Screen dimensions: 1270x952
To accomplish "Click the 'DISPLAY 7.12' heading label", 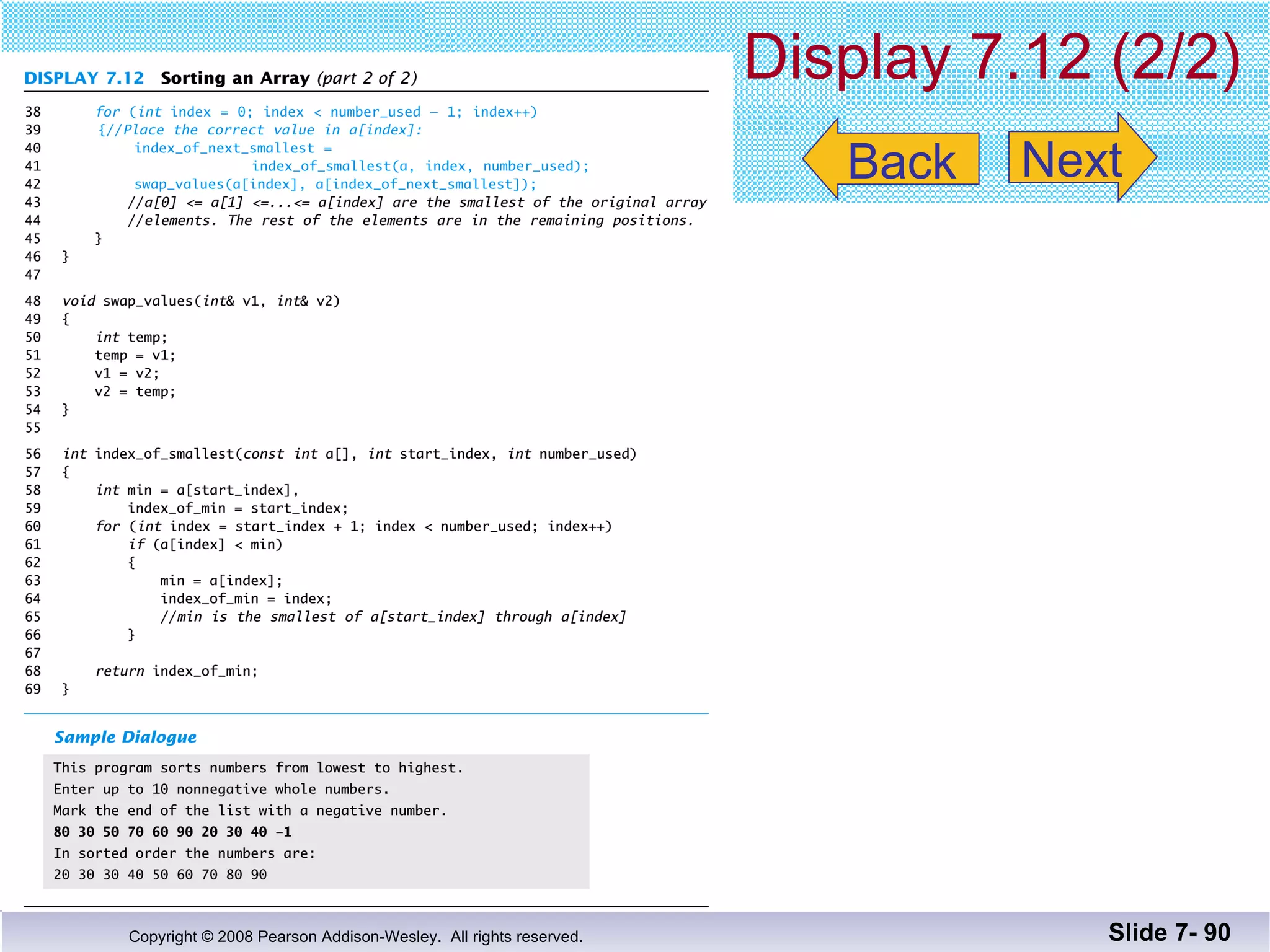I will [84, 78].
